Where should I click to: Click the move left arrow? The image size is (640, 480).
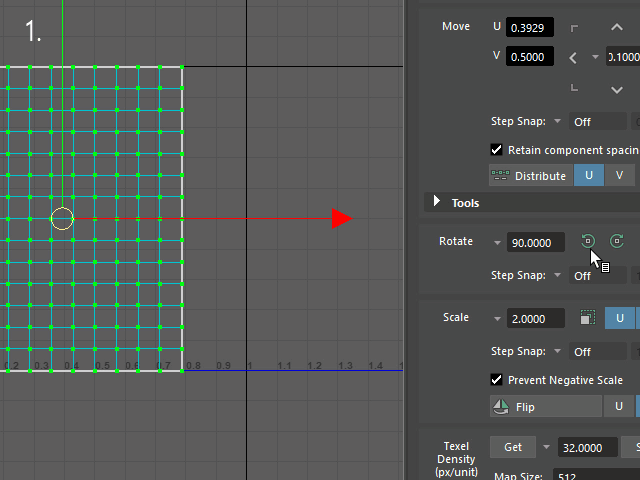tap(573, 57)
